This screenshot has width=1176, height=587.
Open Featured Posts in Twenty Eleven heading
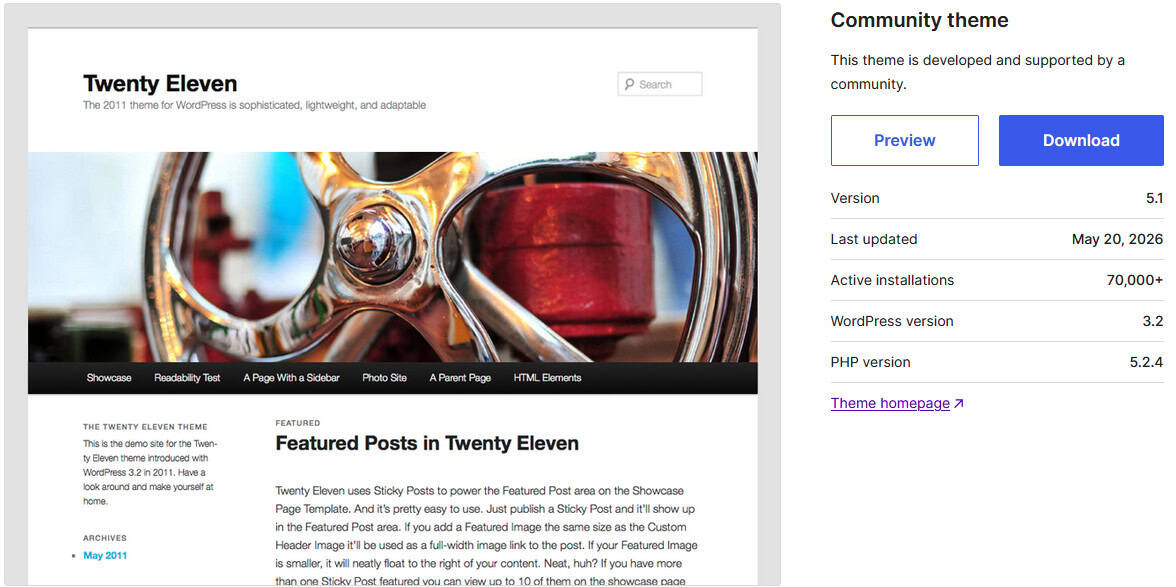[427, 443]
